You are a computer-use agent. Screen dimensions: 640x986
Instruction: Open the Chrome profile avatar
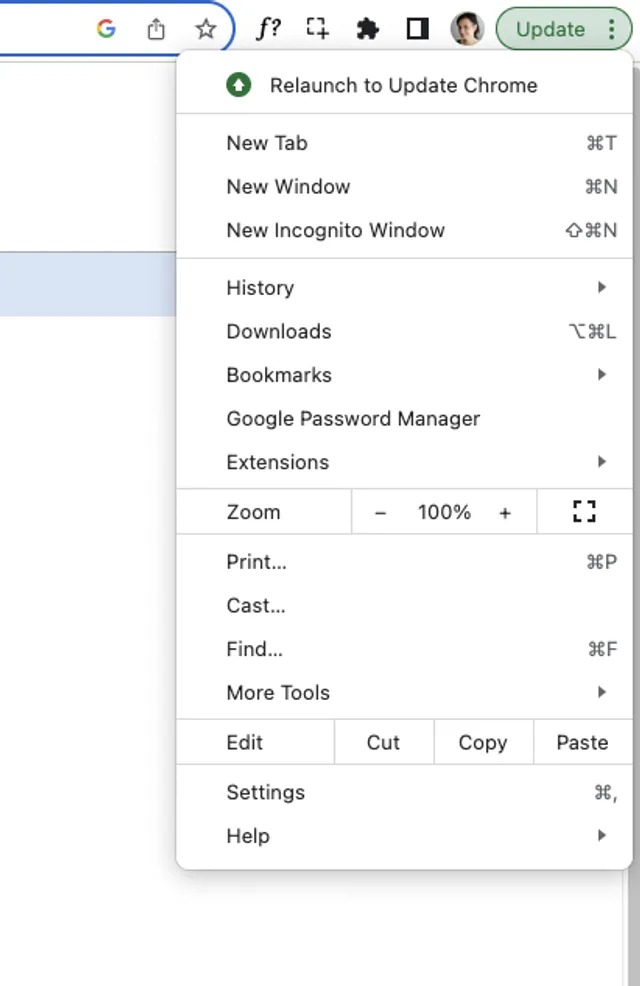tap(466, 29)
